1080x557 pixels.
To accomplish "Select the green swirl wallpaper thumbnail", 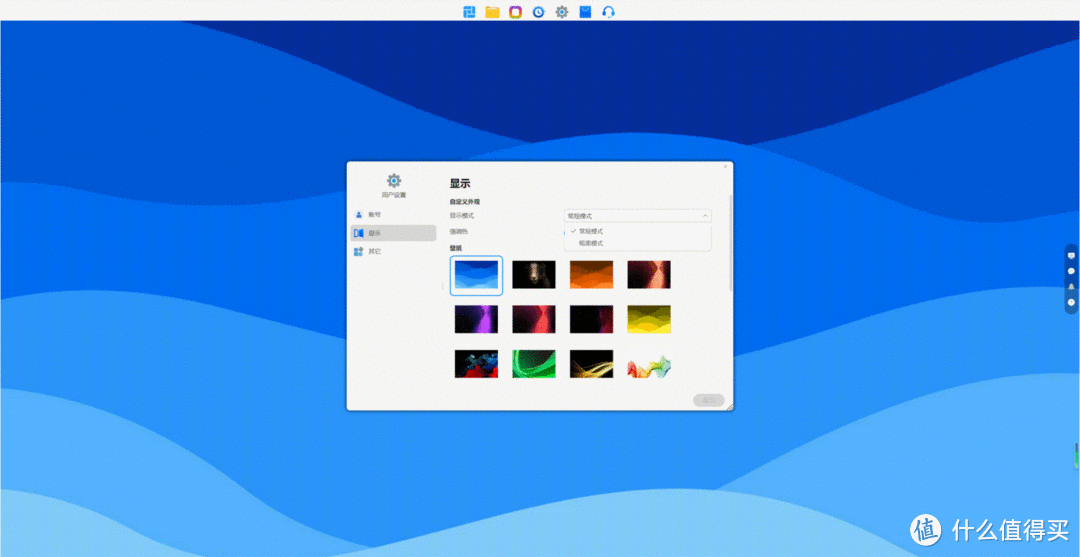I will (x=534, y=363).
